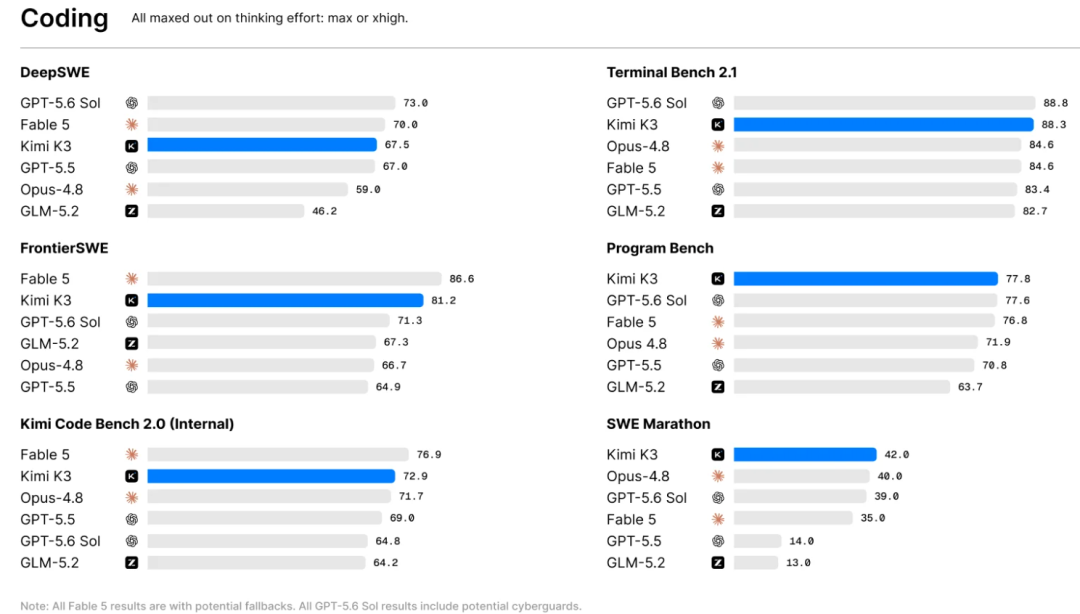Click the Kimi Code Bench 2.0 (Internal) heading
Viewport: 1080px width, 614px height.
tap(127, 424)
